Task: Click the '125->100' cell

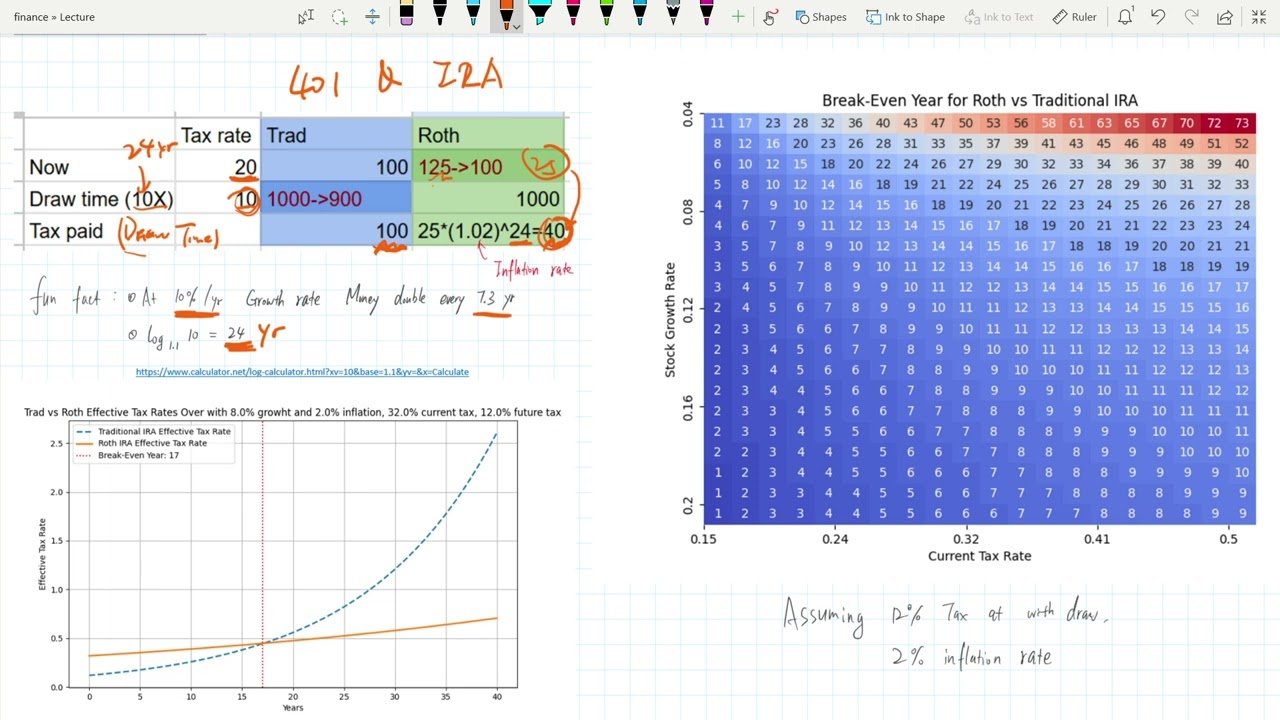Action: point(488,167)
